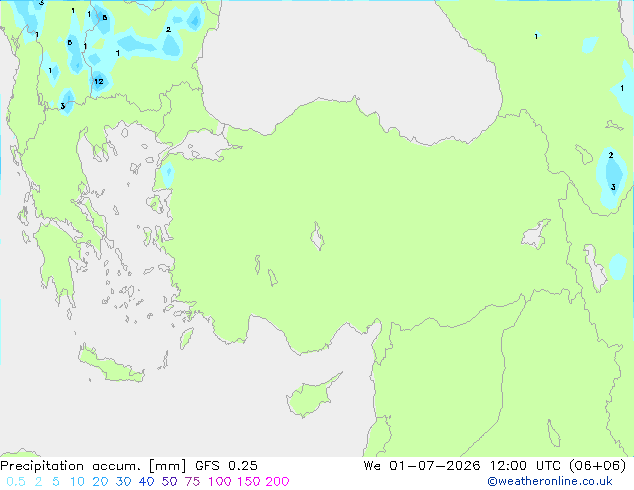
Task: Click the 200 mm legend value
Action: (277, 482)
